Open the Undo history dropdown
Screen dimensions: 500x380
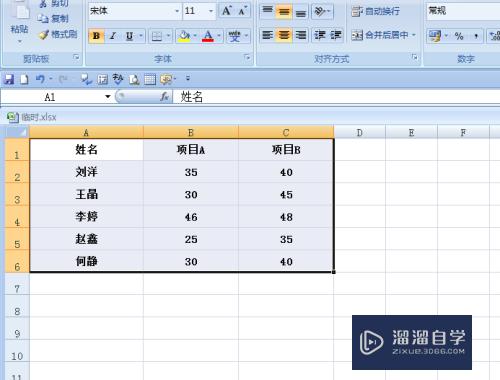tap(51, 79)
